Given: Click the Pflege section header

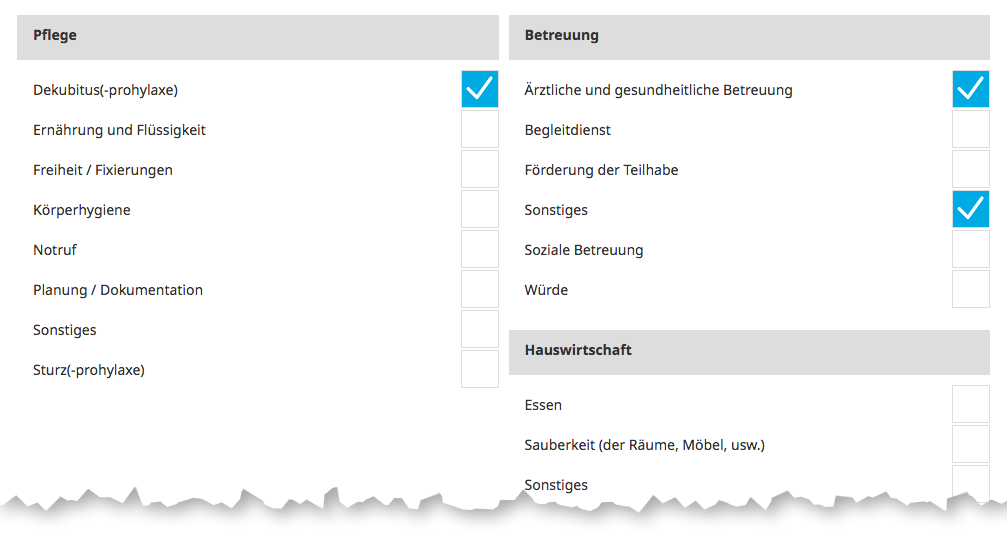Looking at the screenshot, I should [257, 36].
